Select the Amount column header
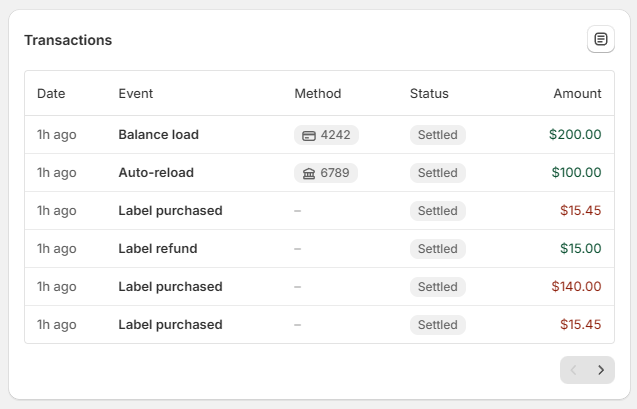Image resolution: width=637 pixels, height=409 pixels. [577, 94]
